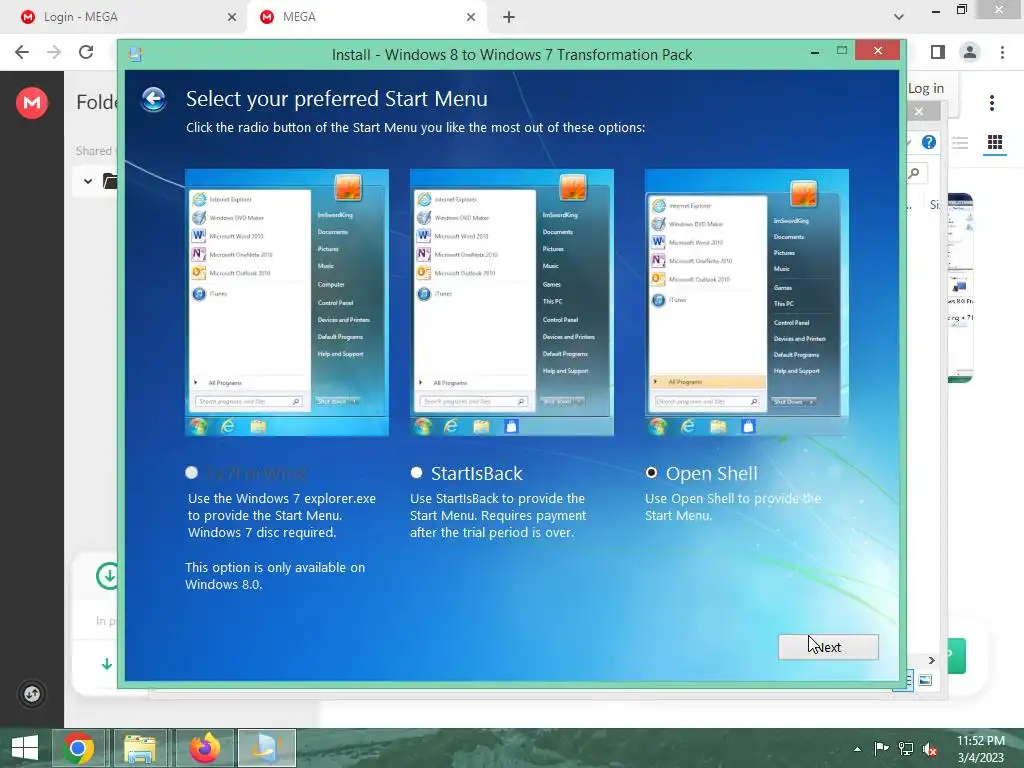Click the browser back arrow
This screenshot has height=768, width=1024.
[22, 52]
